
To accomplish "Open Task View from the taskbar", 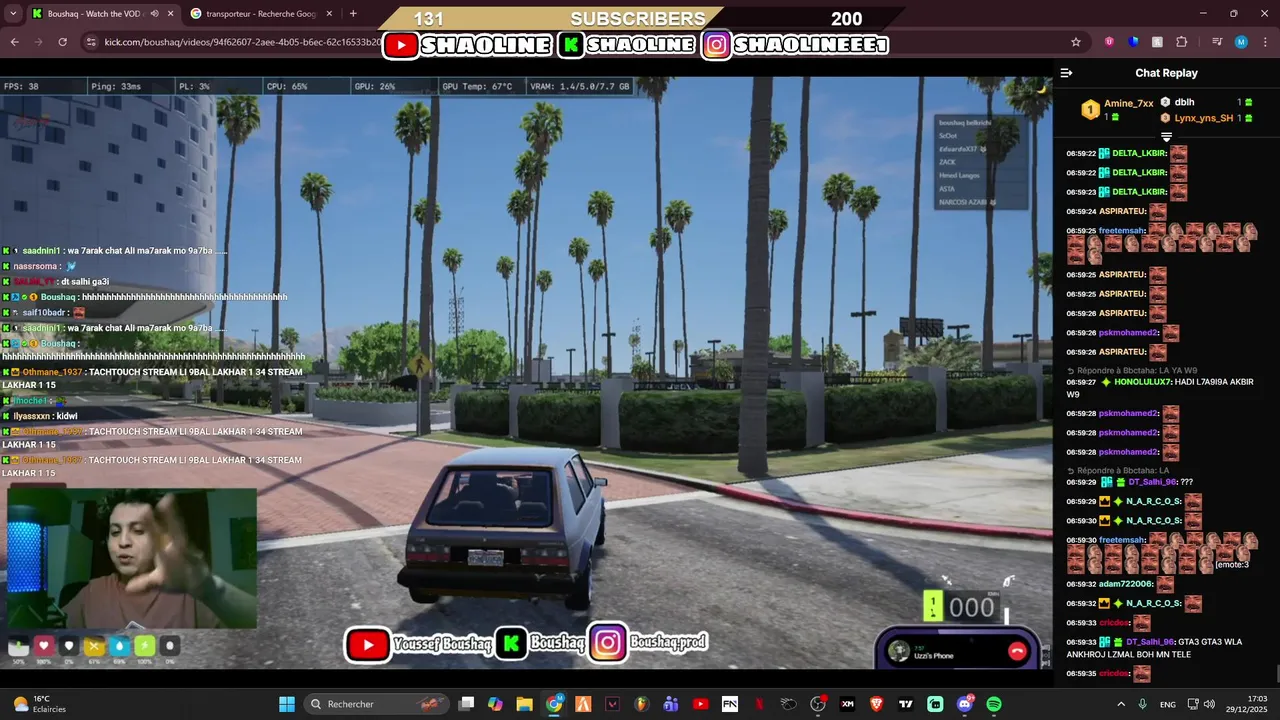I will tap(468, 704).
